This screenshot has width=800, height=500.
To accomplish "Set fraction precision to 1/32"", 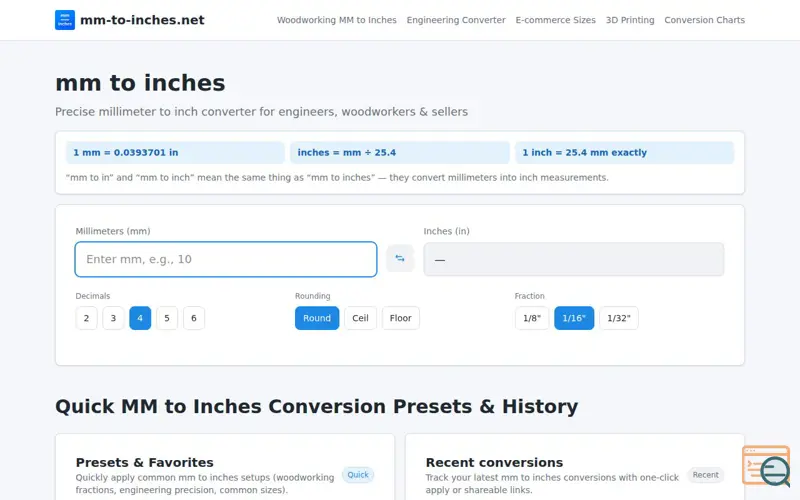I will [x=619, y=318].
